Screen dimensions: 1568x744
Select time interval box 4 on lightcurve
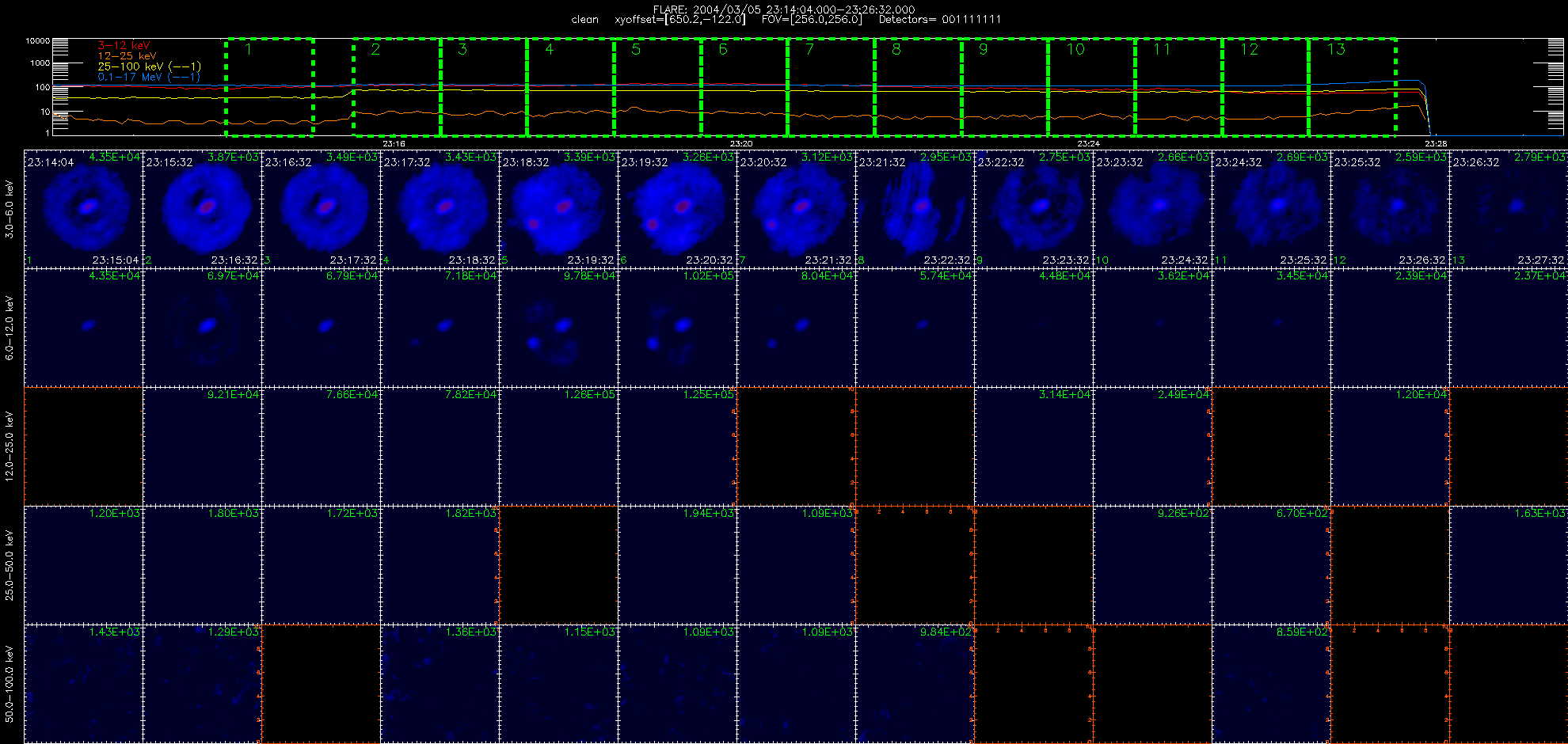click(x=570, y=86)
